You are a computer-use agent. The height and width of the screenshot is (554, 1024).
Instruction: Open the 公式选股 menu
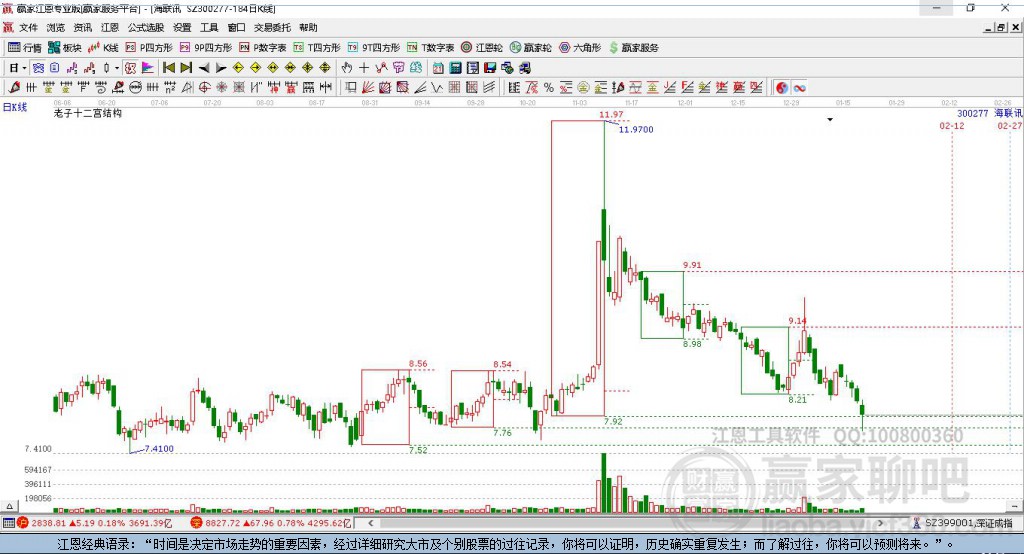[x=146, y=27]
